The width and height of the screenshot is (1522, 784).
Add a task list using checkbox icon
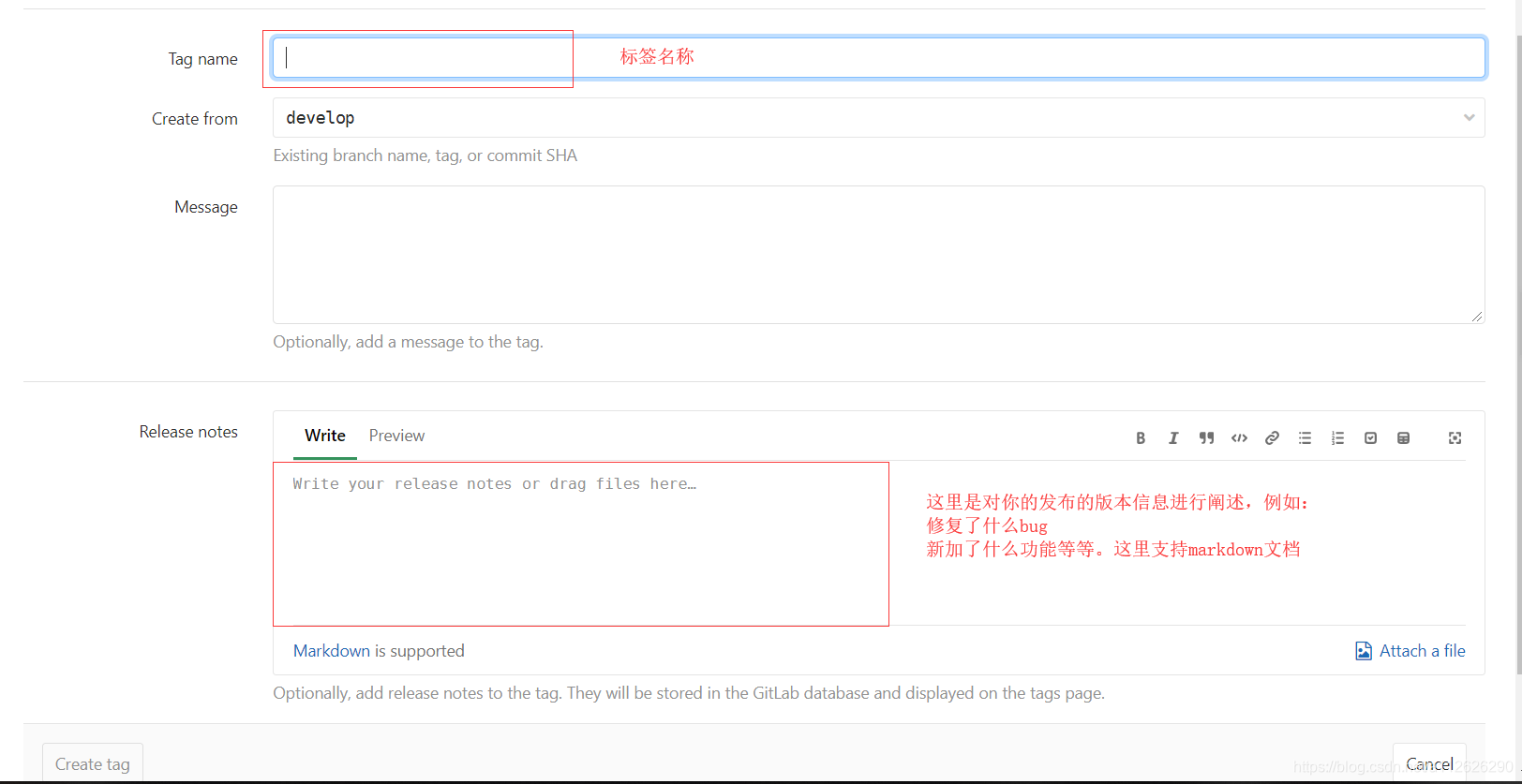click(1370, 437)
